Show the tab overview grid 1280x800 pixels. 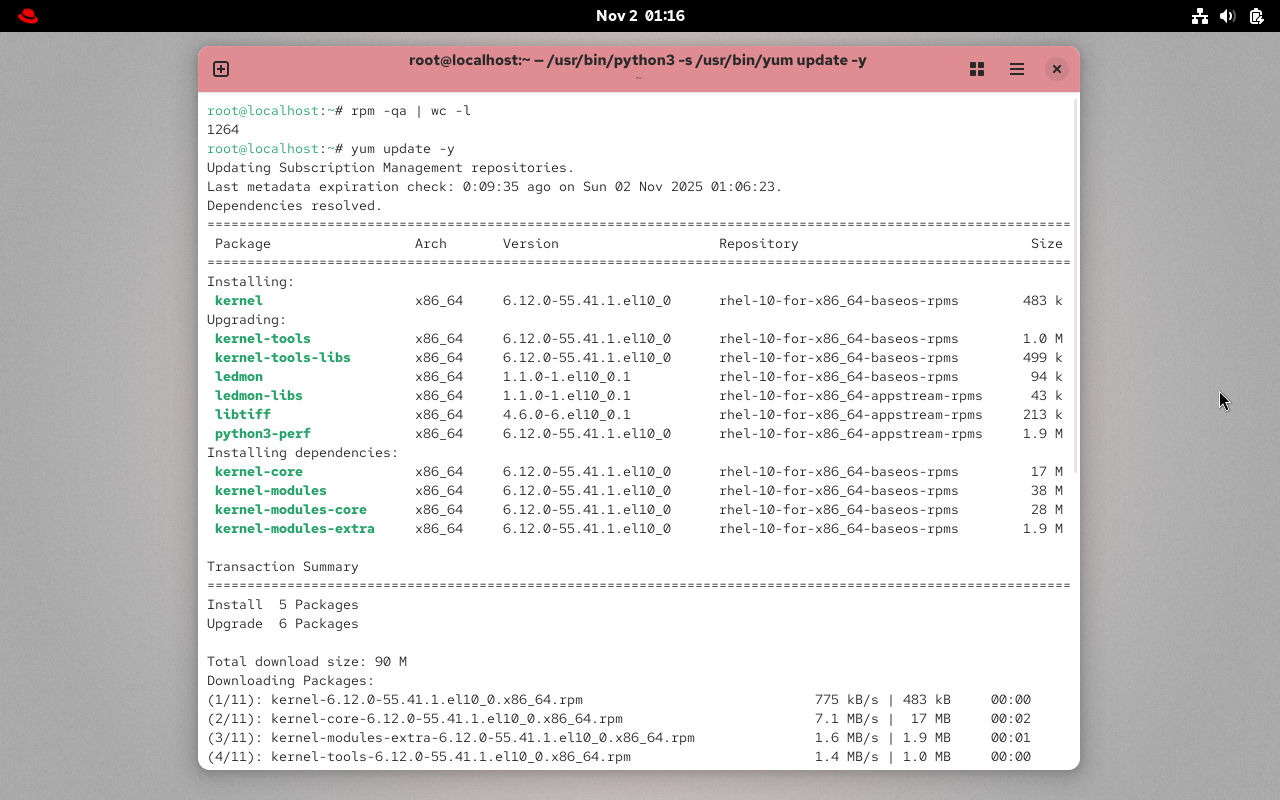coord(977,69)
